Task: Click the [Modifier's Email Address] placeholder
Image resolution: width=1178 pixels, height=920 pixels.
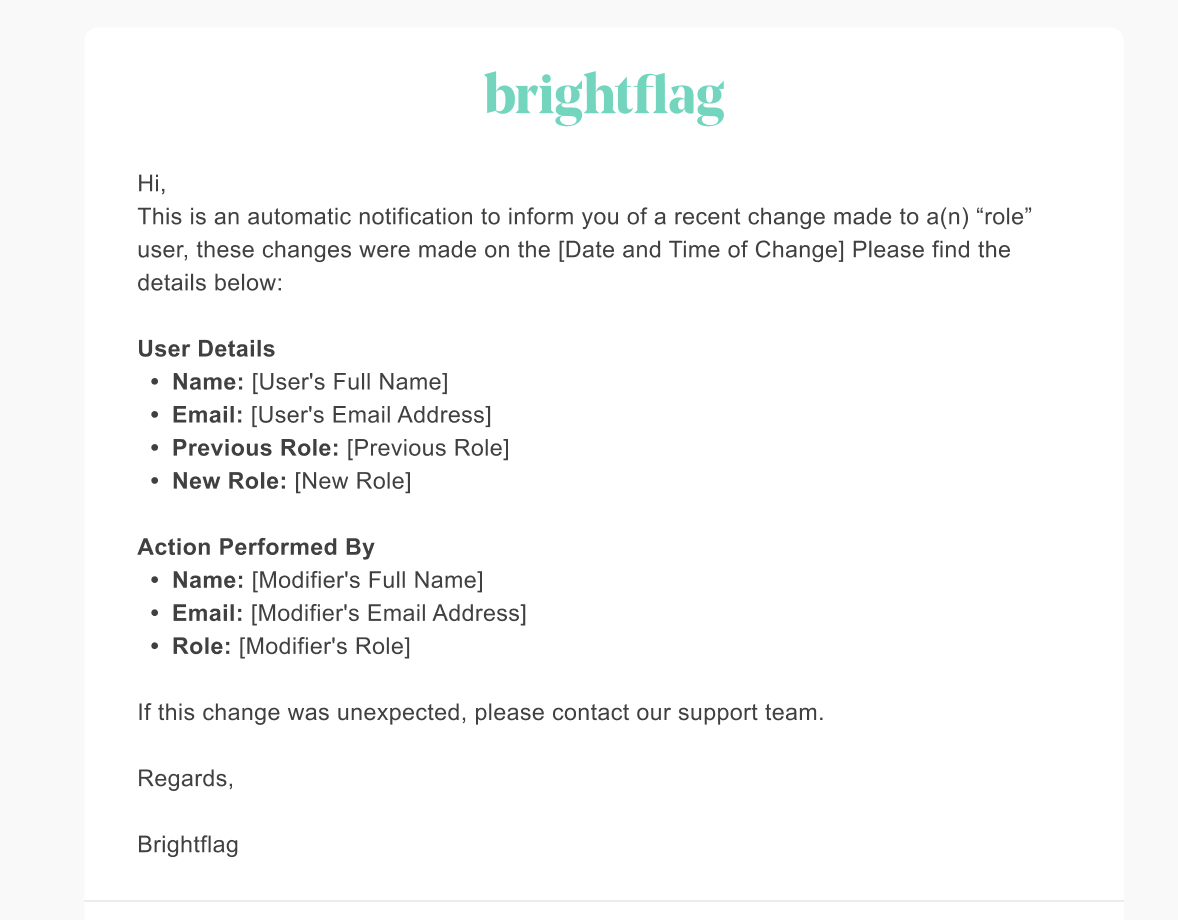Action: tap(388, 613)
